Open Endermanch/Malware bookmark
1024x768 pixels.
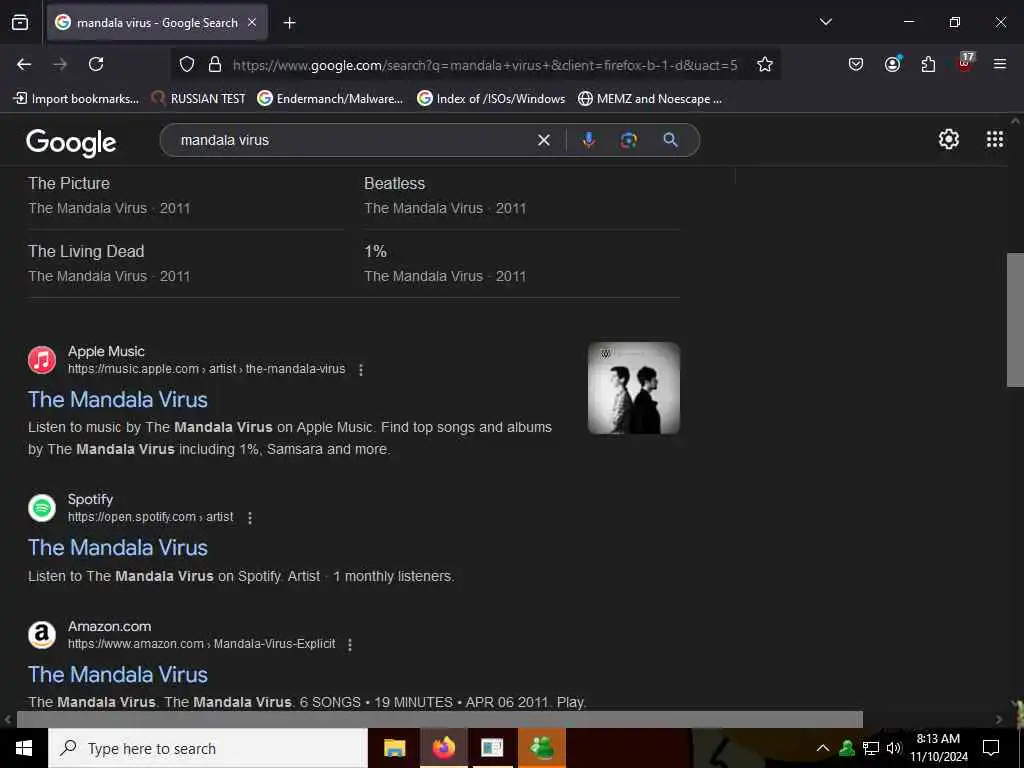coord(330,99)
